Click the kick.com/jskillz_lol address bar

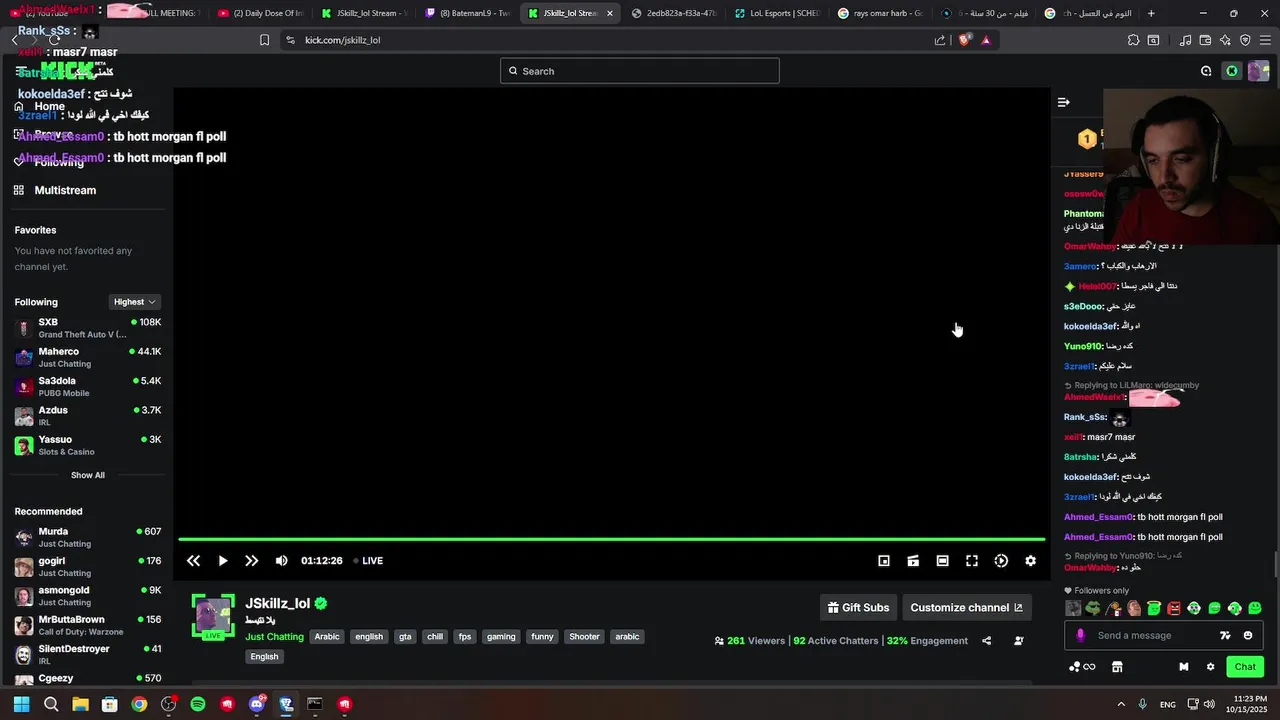click(x=342, y=40)
